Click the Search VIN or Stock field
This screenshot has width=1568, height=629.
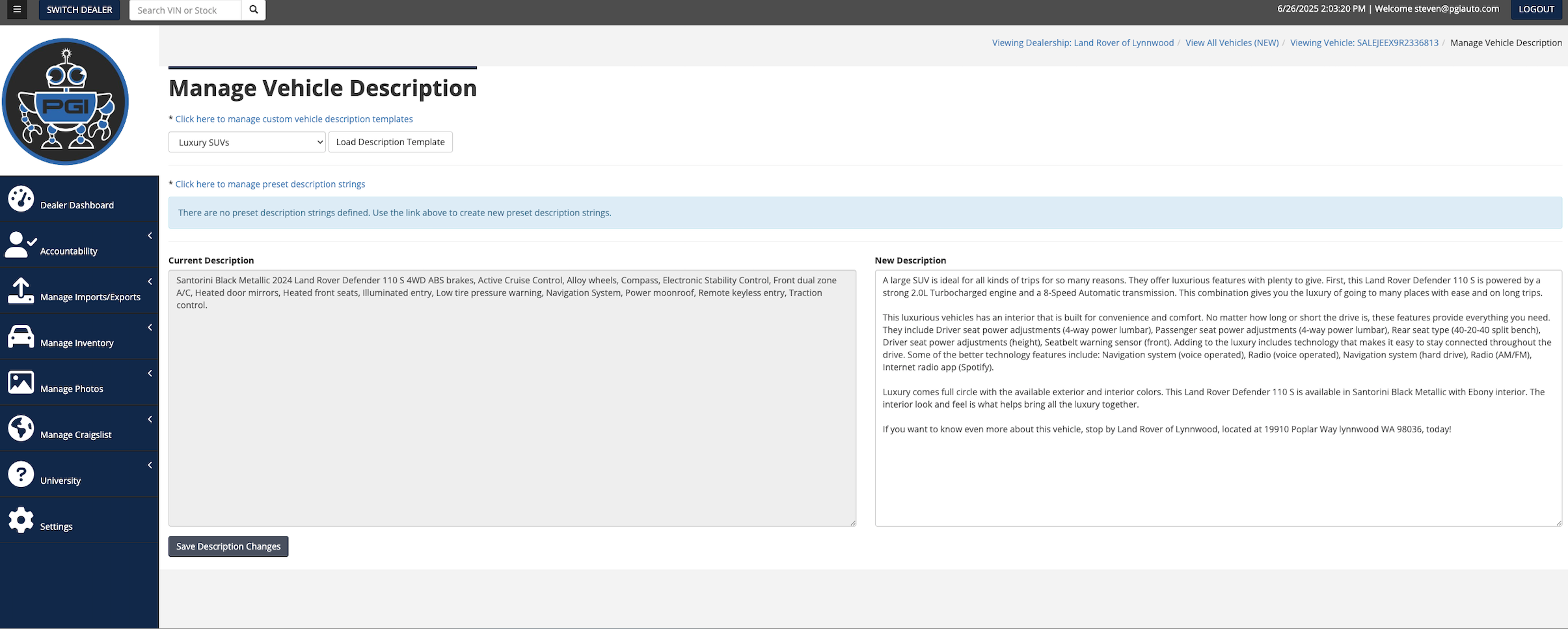[x=185, y=10]
